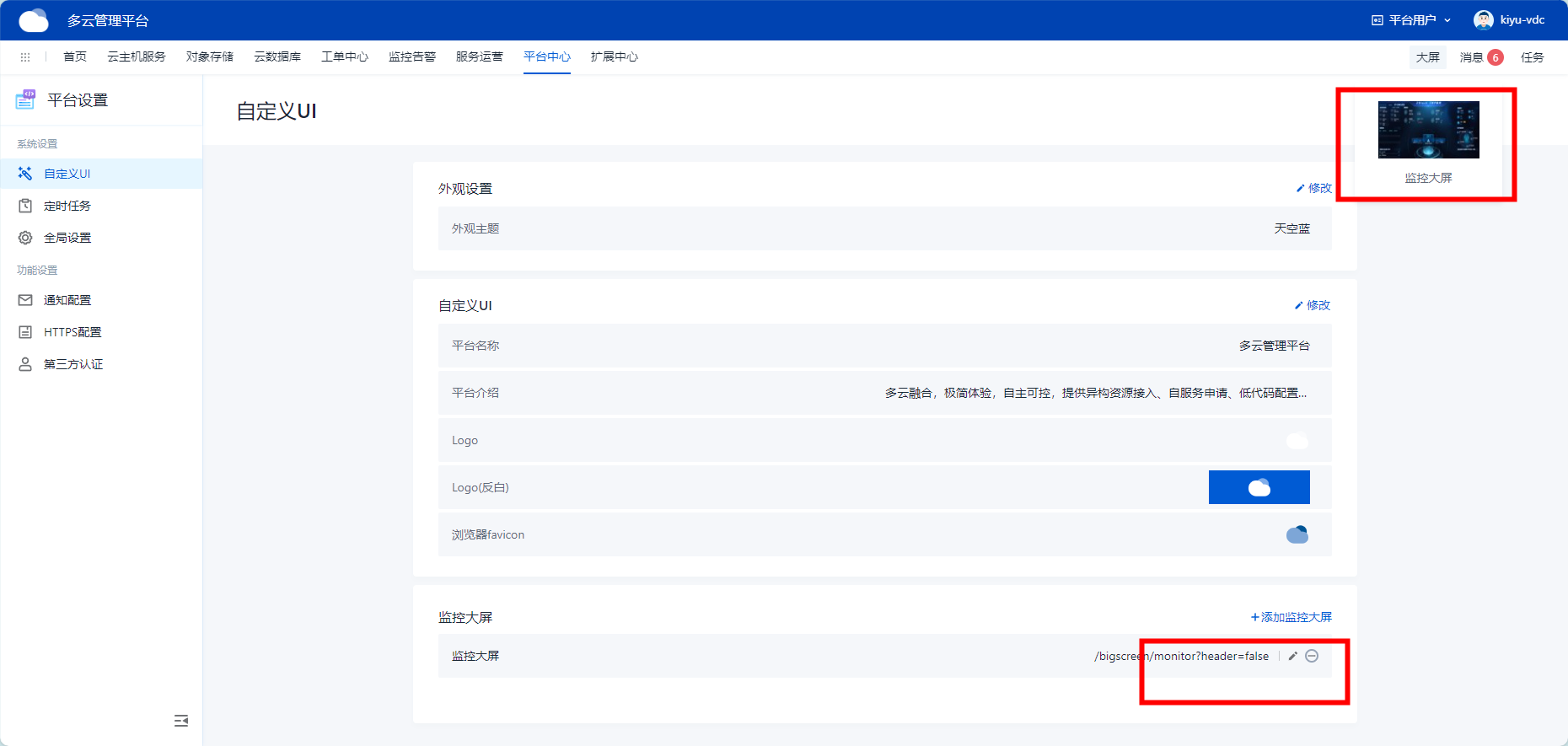
Task: Open the 监控大屏 thumbnail preview
Action: coord(1428,131)
